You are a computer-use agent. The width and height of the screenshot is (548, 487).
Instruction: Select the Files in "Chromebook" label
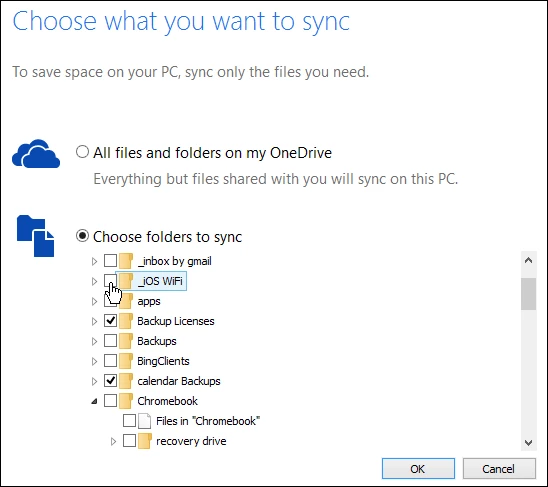click(208, 421)
